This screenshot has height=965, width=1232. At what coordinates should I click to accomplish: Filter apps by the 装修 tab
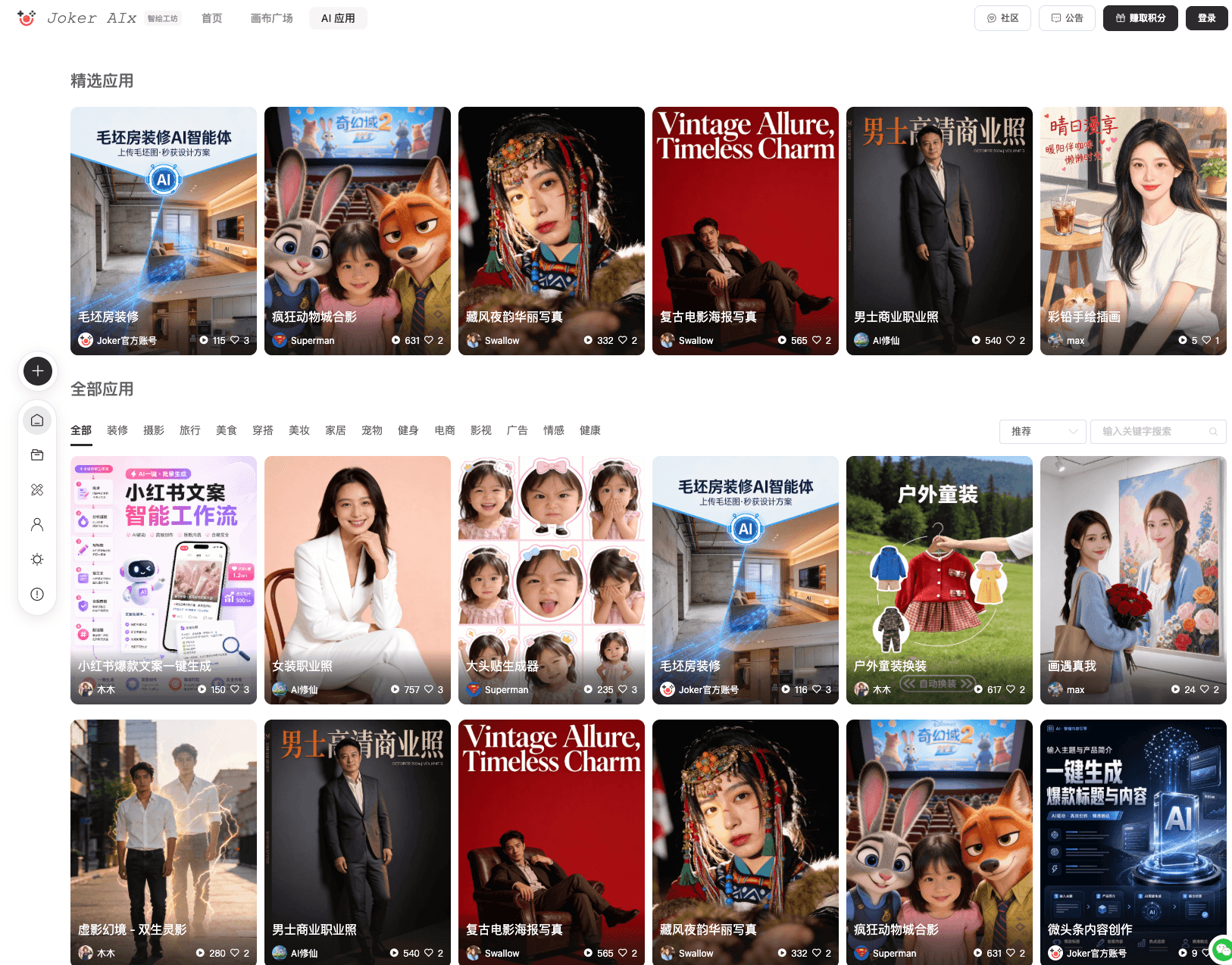117,430
